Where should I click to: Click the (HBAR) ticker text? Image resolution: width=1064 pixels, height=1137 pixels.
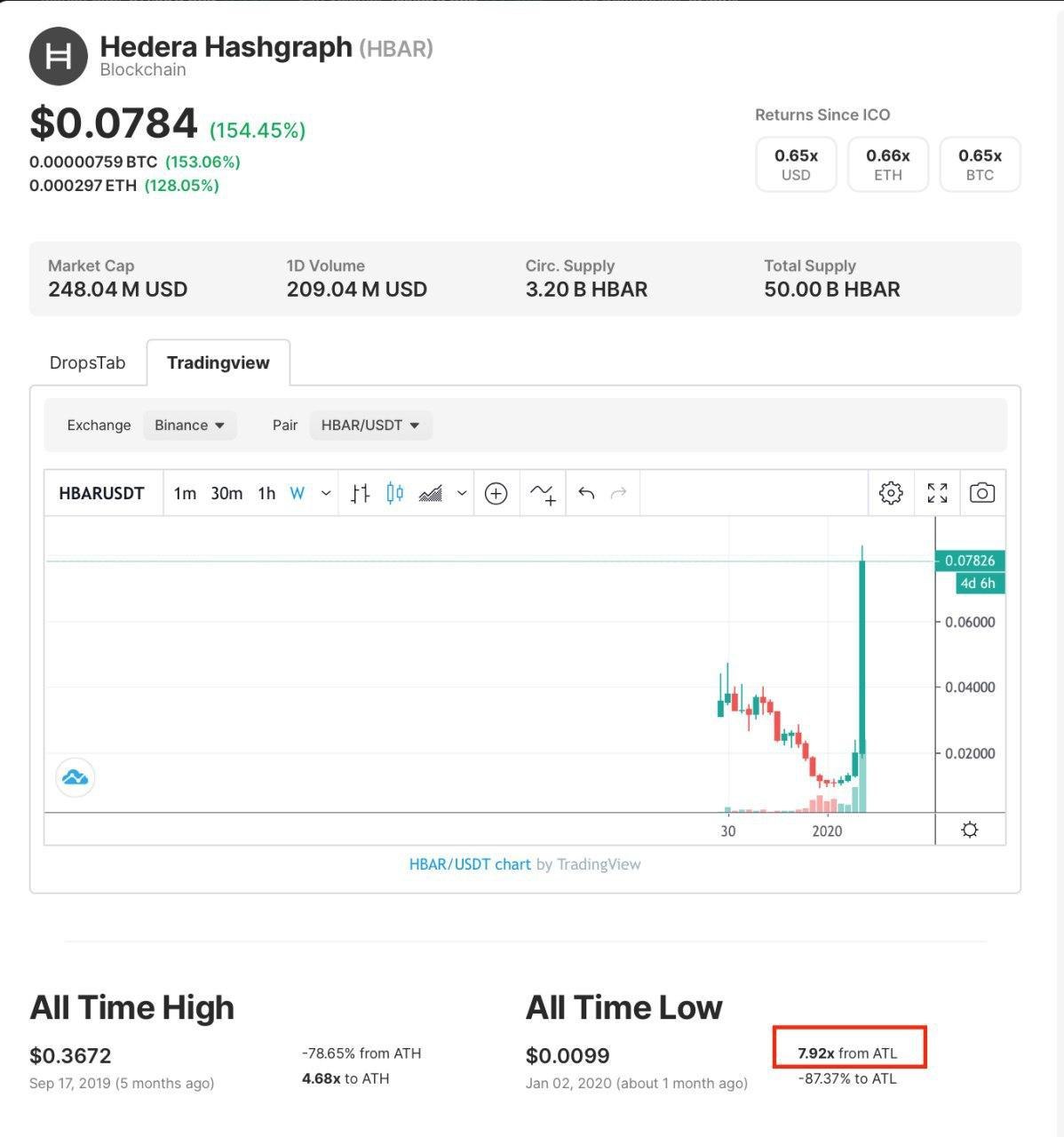[x=396, y=48]
